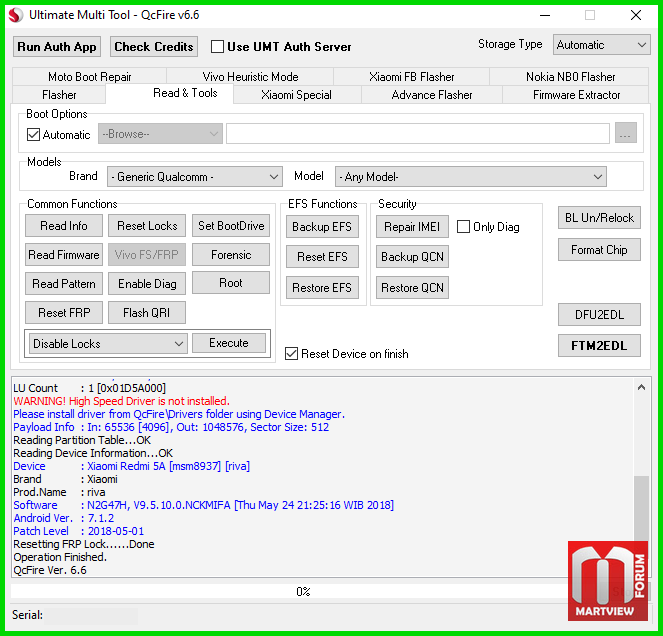Click the Format Chip button
The width and height of the screenshot is (663, 636).
pos(599,249)
